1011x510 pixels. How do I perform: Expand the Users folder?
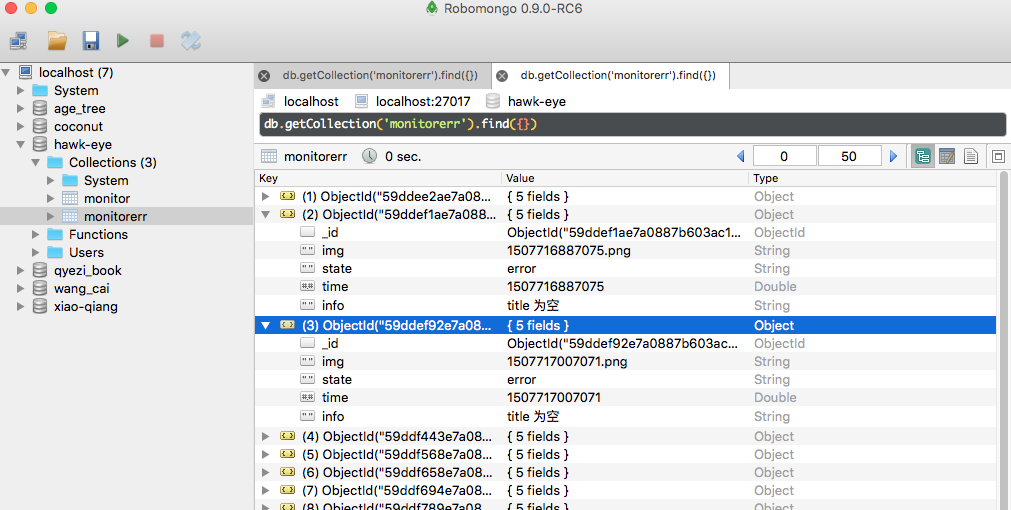36,253
